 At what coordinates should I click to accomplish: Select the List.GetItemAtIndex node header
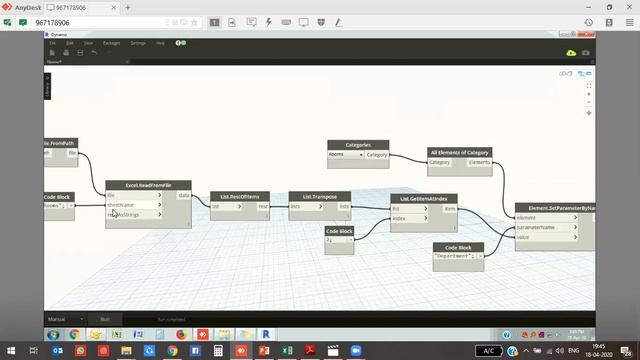point(424,199)
